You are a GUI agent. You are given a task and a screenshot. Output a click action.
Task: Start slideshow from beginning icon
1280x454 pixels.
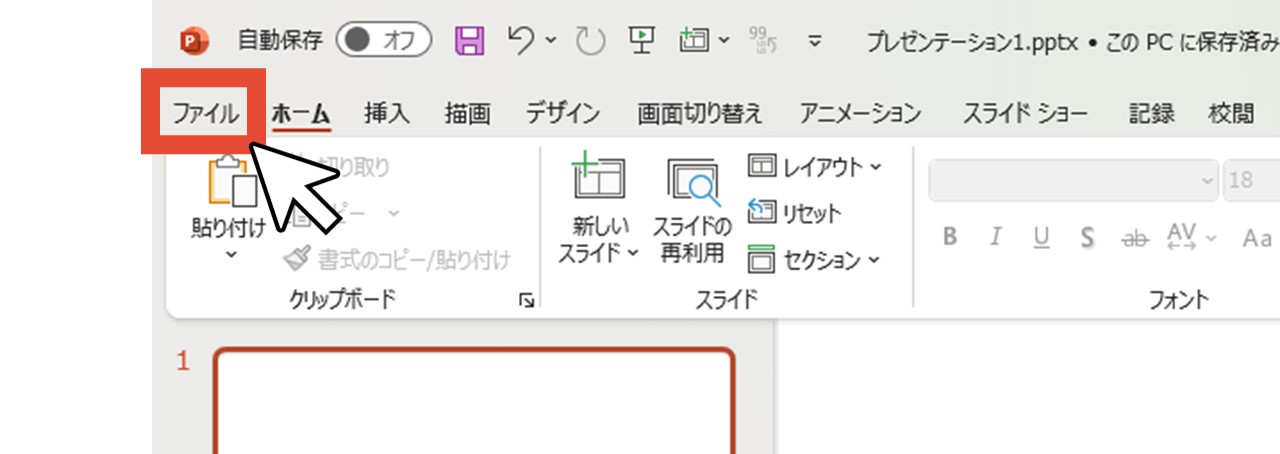coord(641,41)
